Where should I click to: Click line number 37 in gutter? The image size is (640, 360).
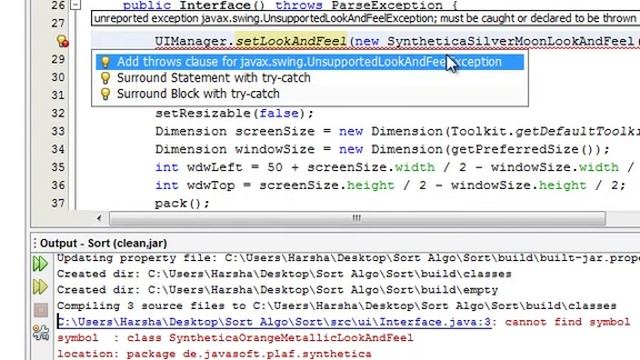pyautogui.click(x=58, y=203)
